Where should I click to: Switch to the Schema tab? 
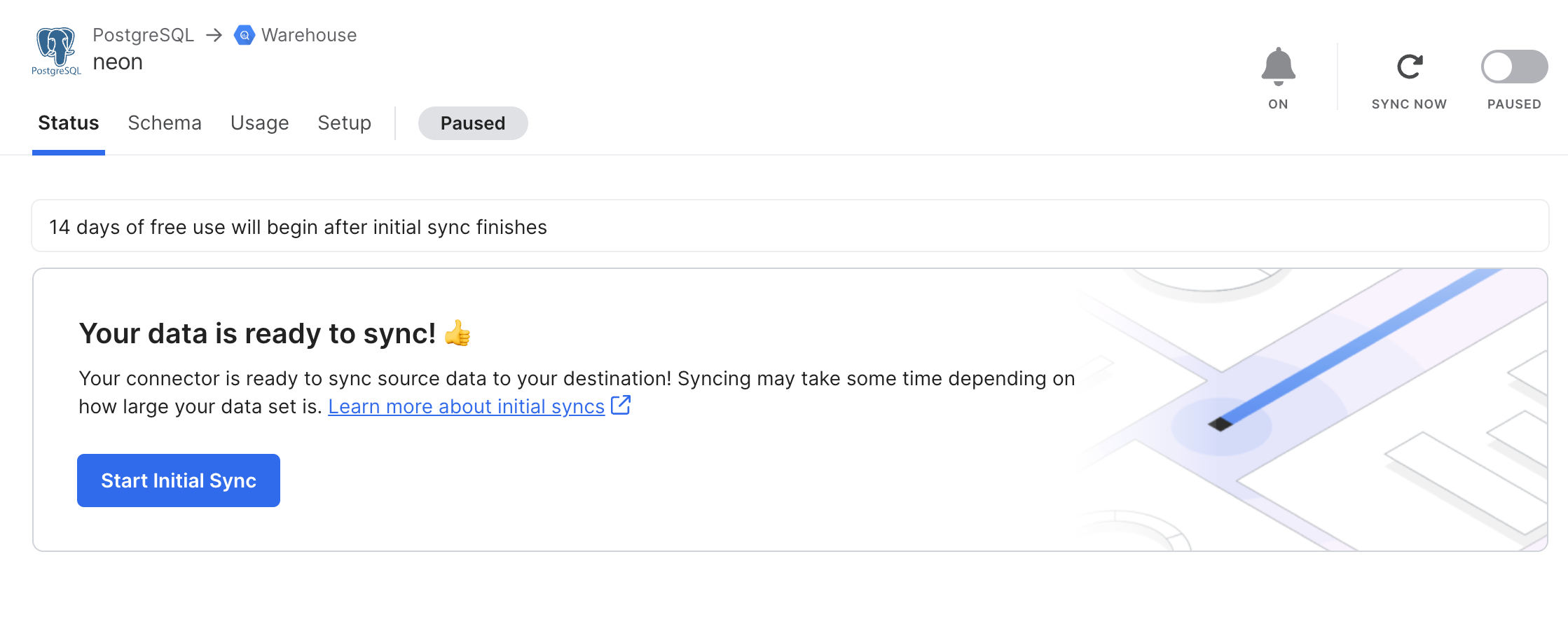(165, 123)
